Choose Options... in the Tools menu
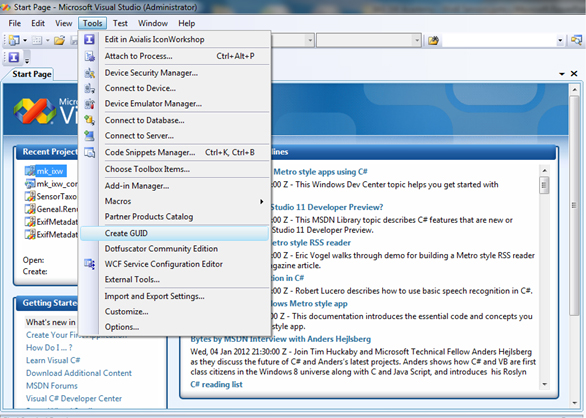The height and width of the screenshot is (418, 586). pyautogui.click(x=175, y=327)
